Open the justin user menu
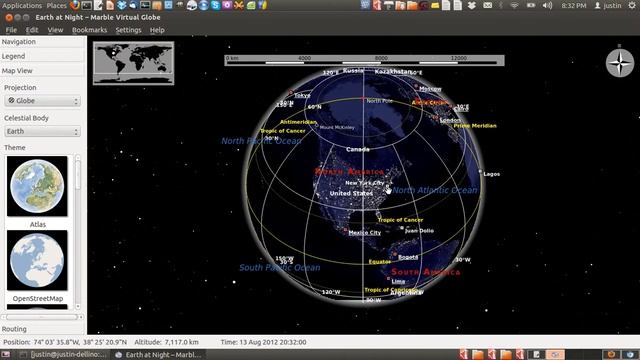640x360 pixels. [608, 5]
